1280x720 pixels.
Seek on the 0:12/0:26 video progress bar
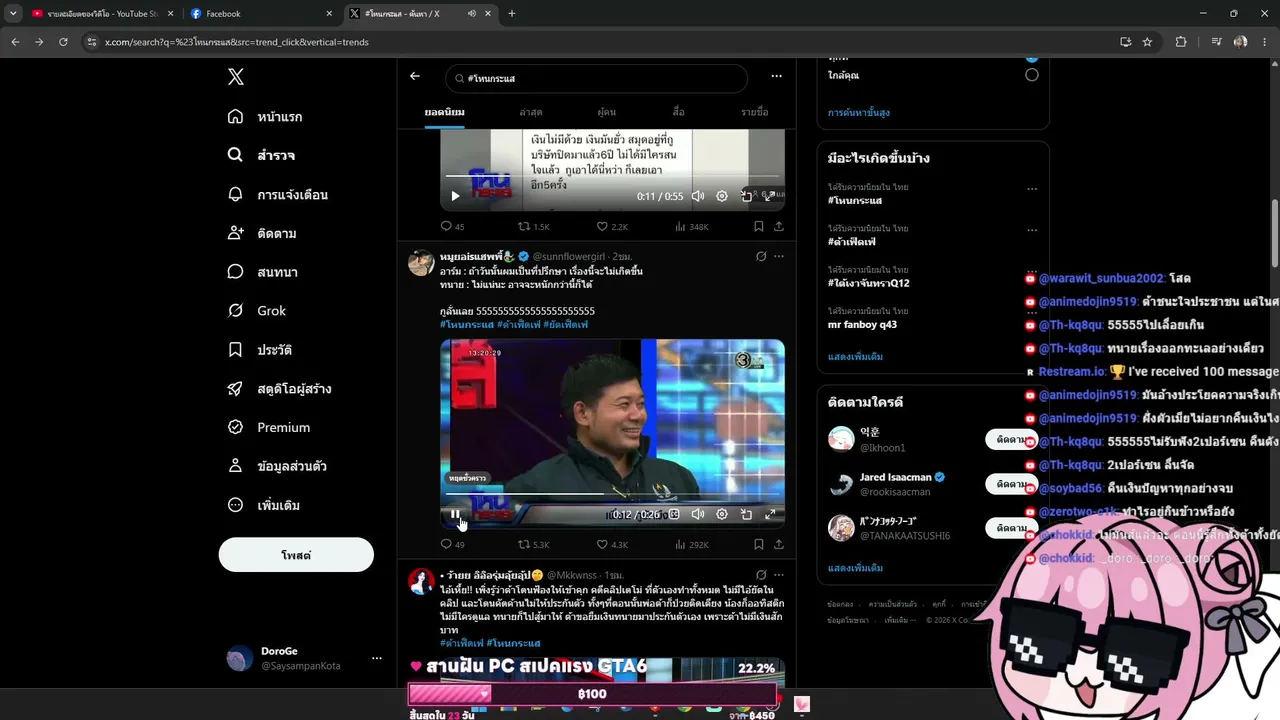(612, 494)
